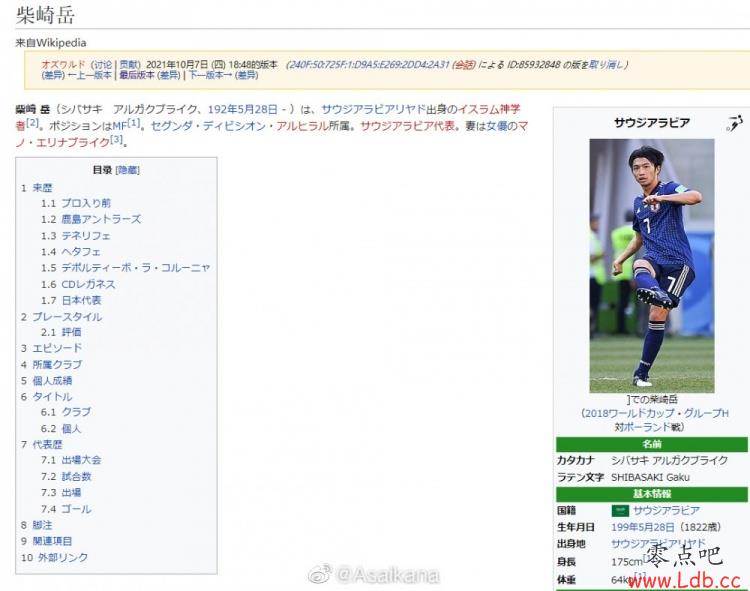
Task: Follow the セグンダ・ディビシオン link
Action: 210,126
